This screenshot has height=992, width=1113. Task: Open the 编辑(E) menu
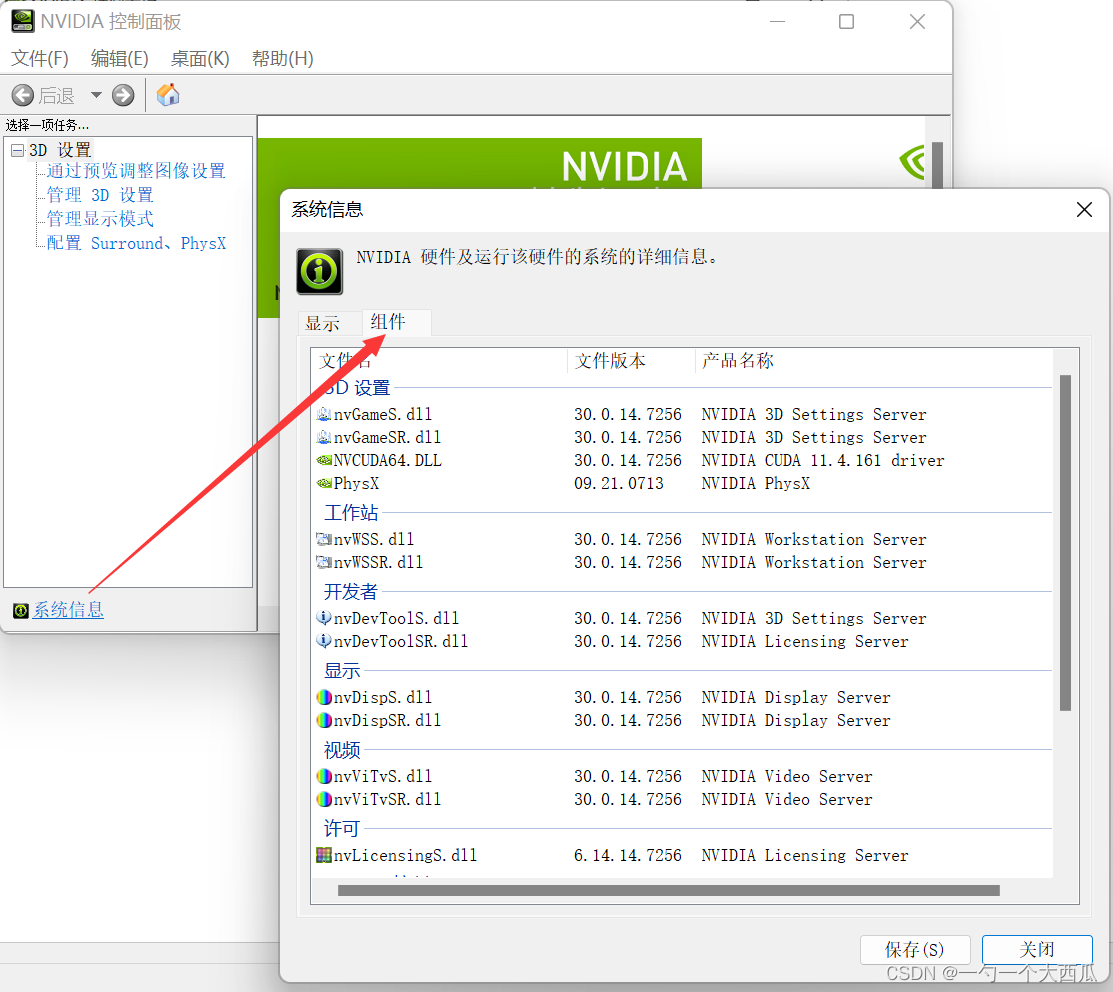coord(119,58)
